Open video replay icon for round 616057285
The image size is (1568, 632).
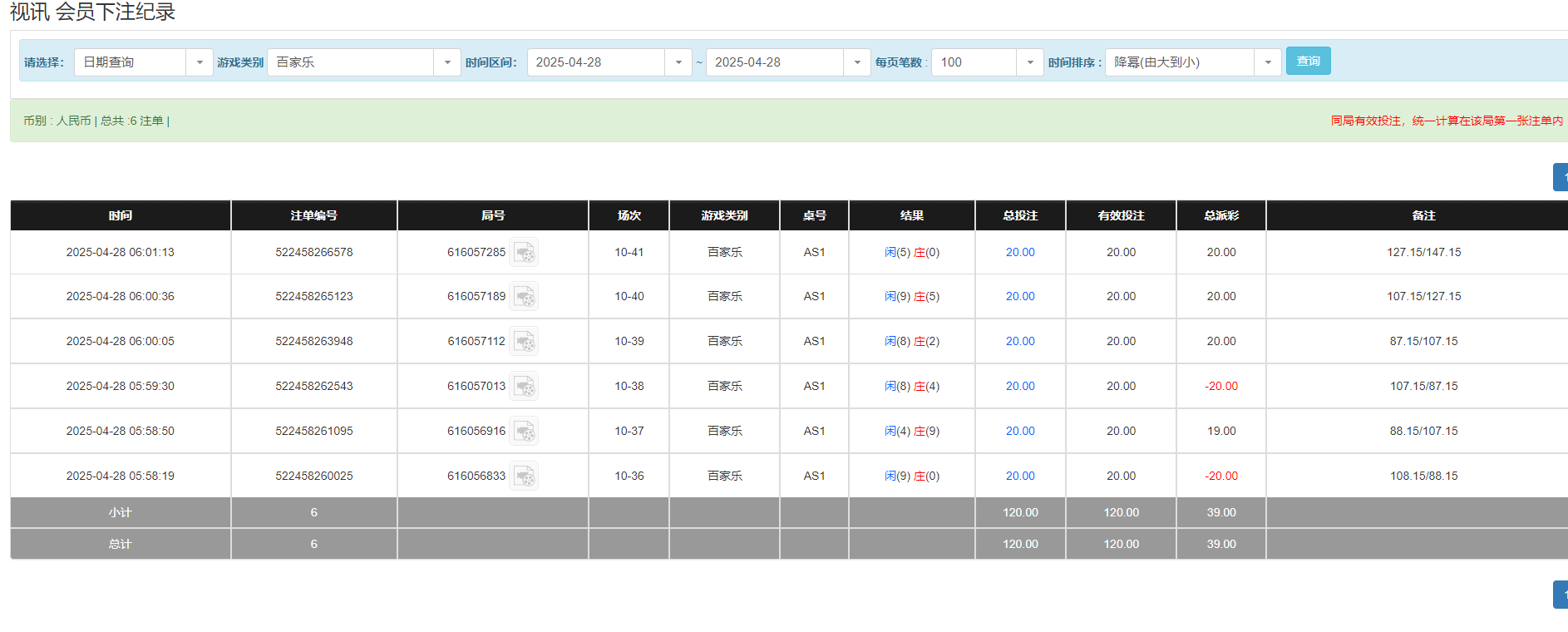click(524, 252)
